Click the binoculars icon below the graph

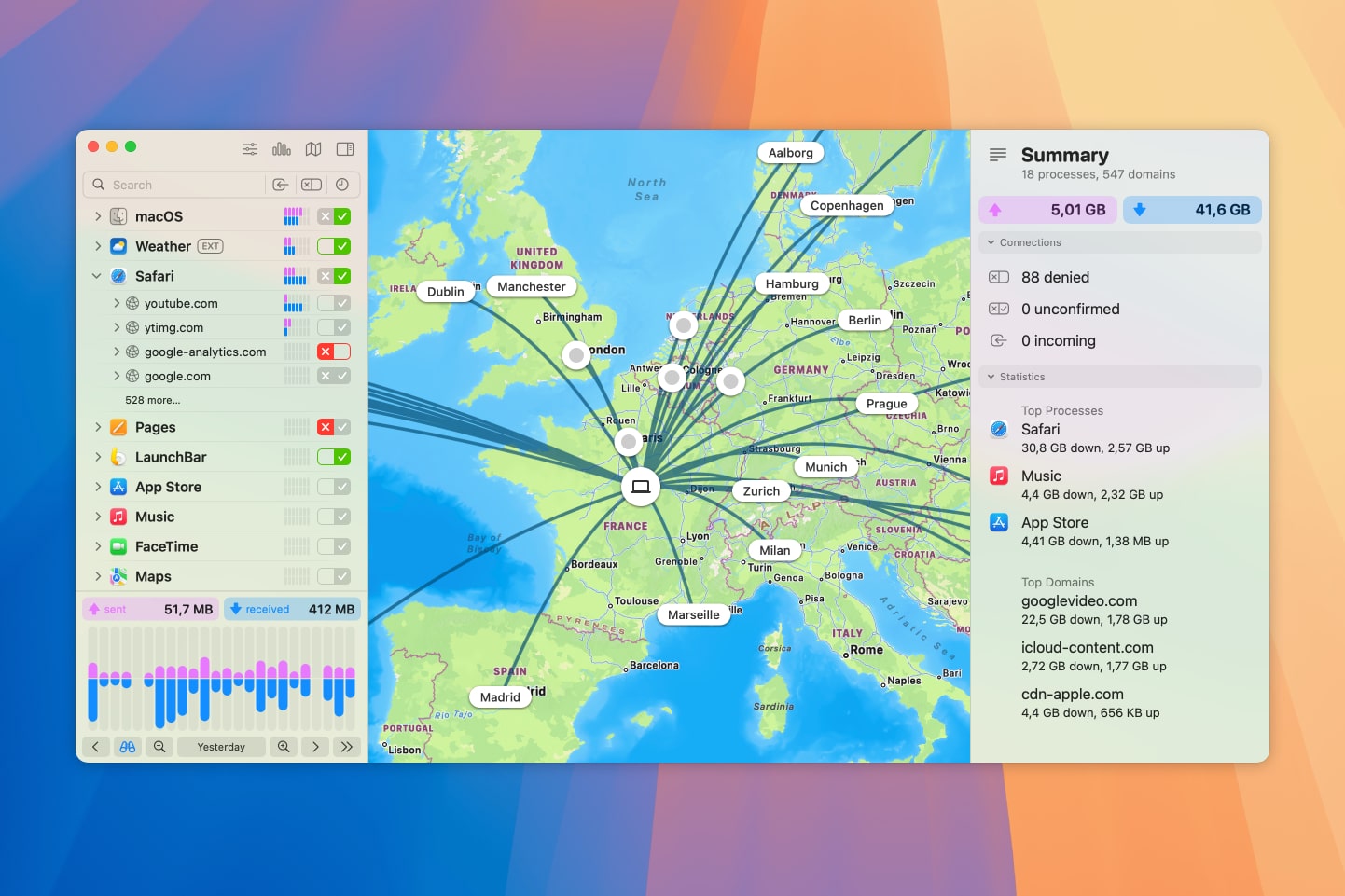[128, 747]
